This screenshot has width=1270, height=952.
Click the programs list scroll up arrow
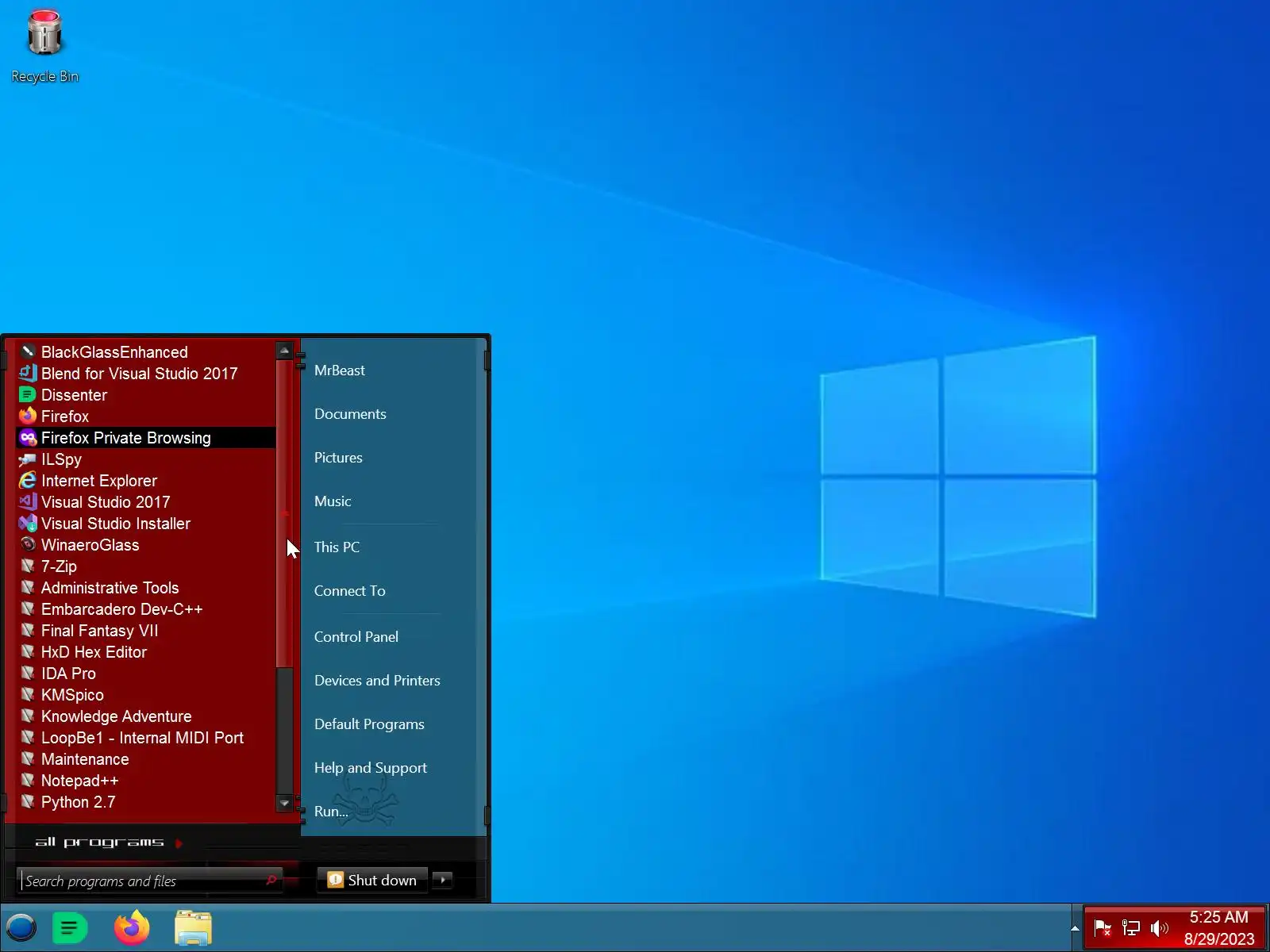(284, 351)
